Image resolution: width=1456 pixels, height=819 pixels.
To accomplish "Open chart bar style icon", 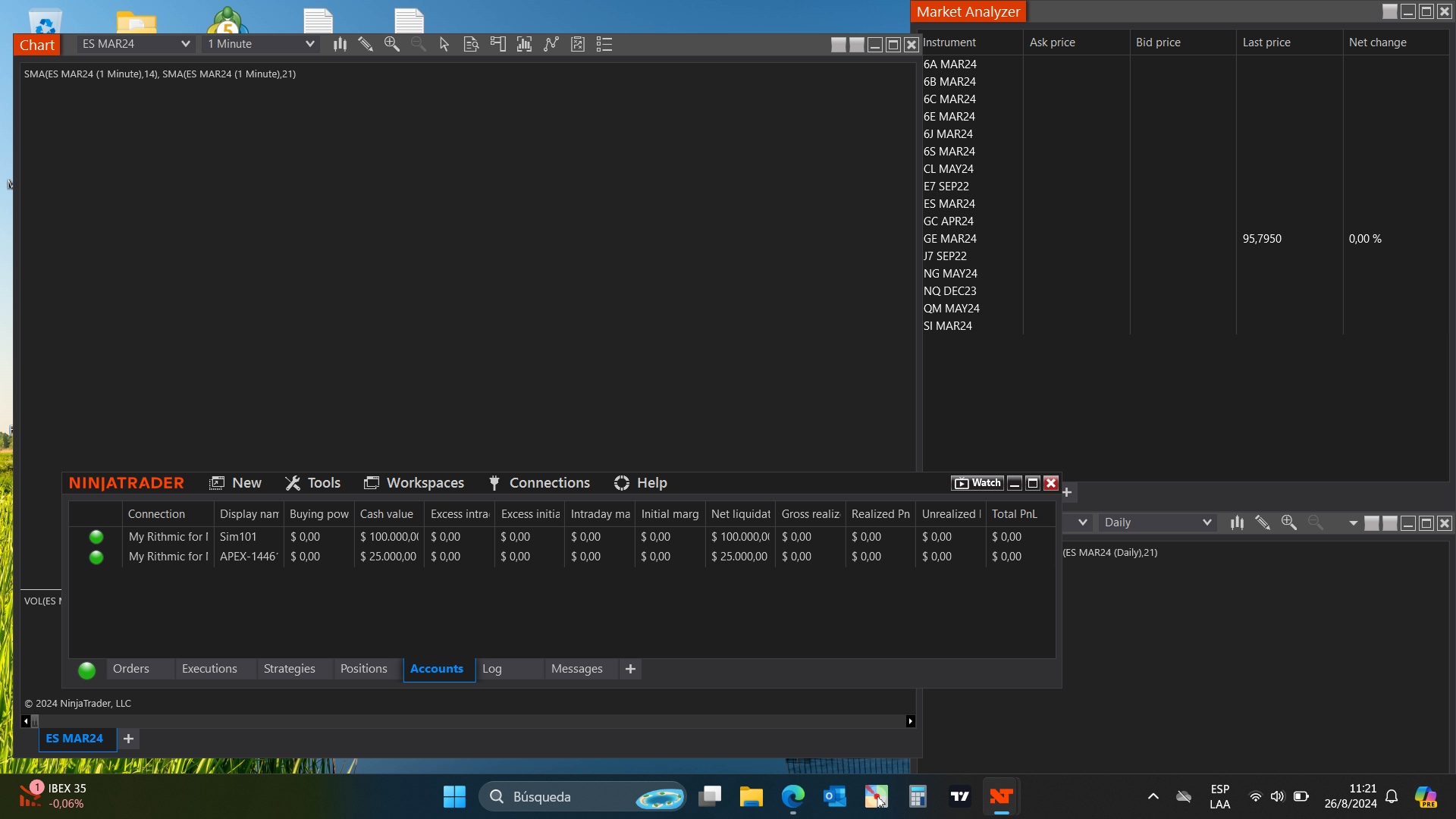I will point(340,44).
